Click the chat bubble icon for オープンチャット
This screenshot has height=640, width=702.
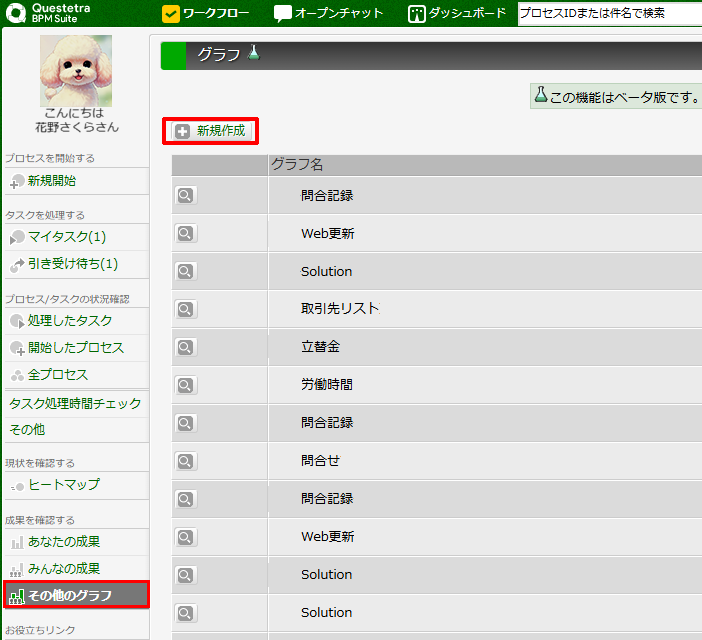[x=283, y=14]
